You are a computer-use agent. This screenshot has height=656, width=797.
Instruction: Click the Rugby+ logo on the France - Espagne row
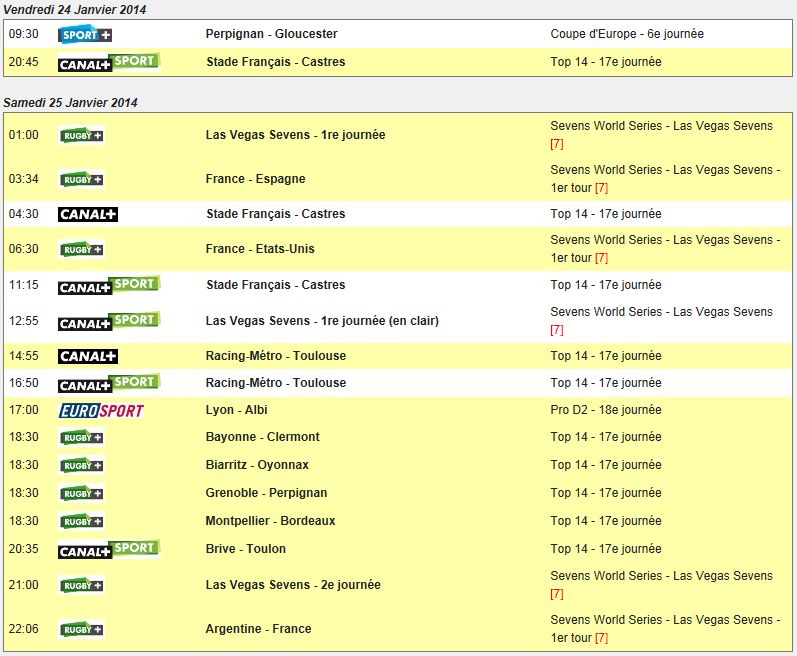(82, 179)
